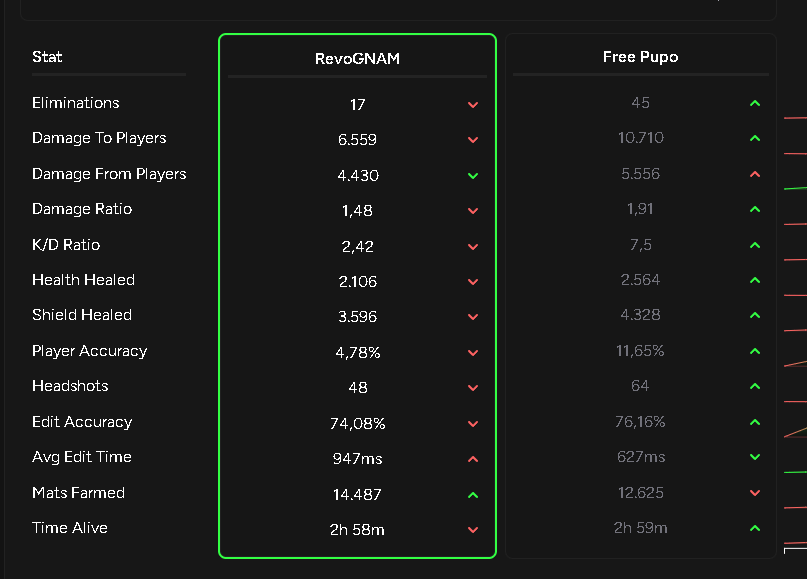Click the up arrow beside RevoGNAM's Avg Edit Time
807x579 pixels.
(x=472, y=459)
